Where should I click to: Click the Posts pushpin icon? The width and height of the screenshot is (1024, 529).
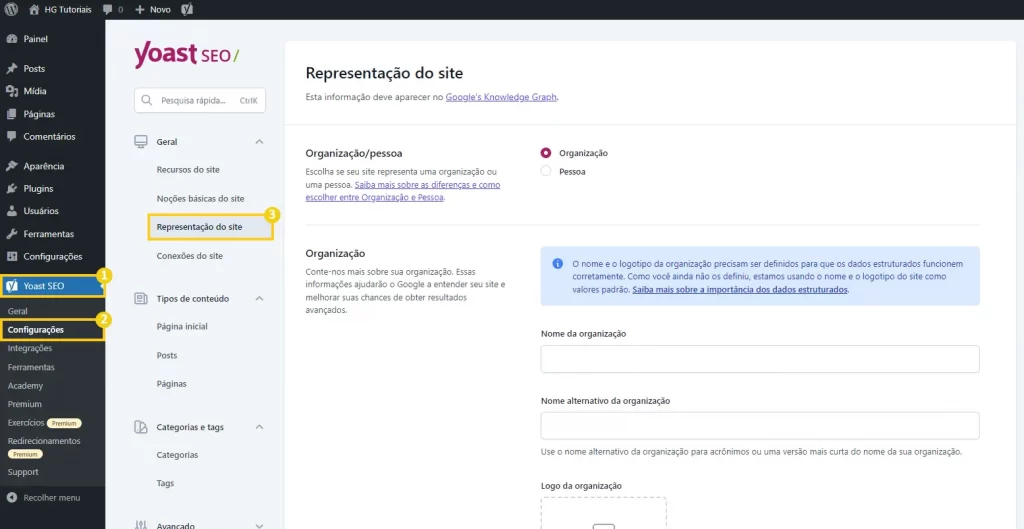11,69
